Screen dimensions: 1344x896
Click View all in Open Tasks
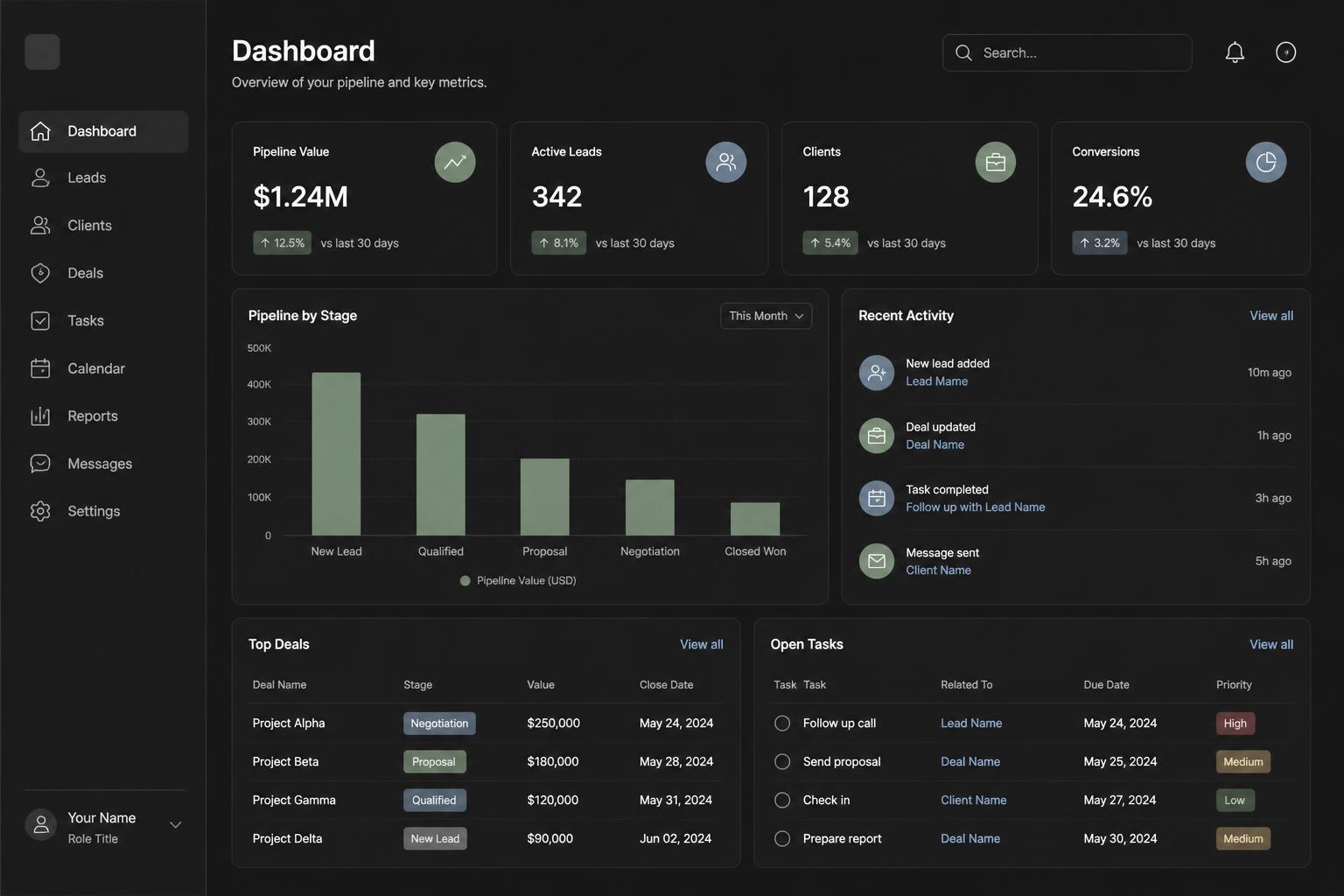click(x=1270, y=645)
